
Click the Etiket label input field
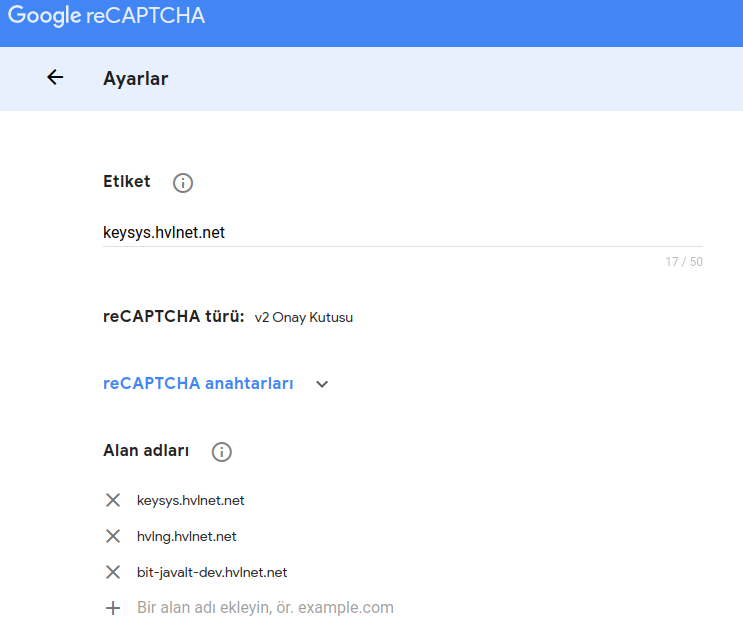coord(403,233)
